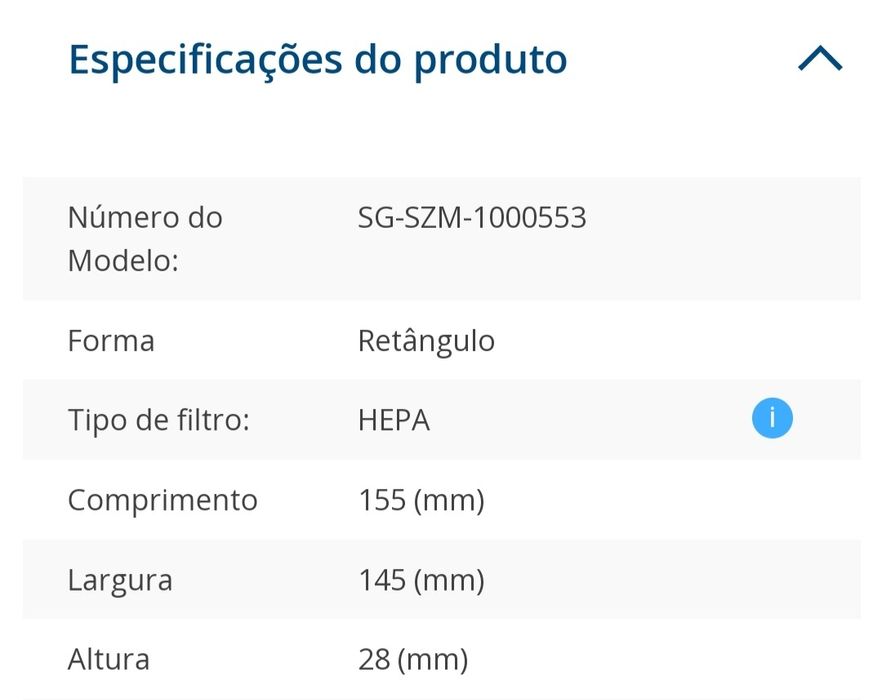Image resolution: width=882 pixels, height=700 pixels.
Task: Click the Modelo: label line
Action: click(123, 261)
